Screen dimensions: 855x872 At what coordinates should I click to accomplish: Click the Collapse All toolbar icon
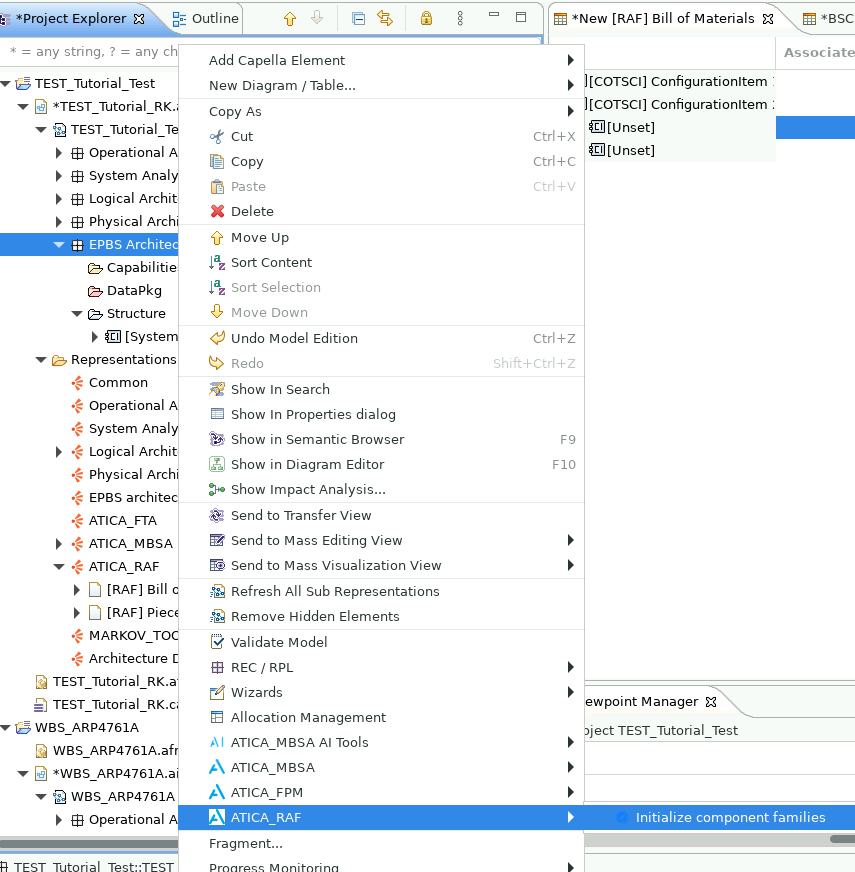tap(359, 18)
